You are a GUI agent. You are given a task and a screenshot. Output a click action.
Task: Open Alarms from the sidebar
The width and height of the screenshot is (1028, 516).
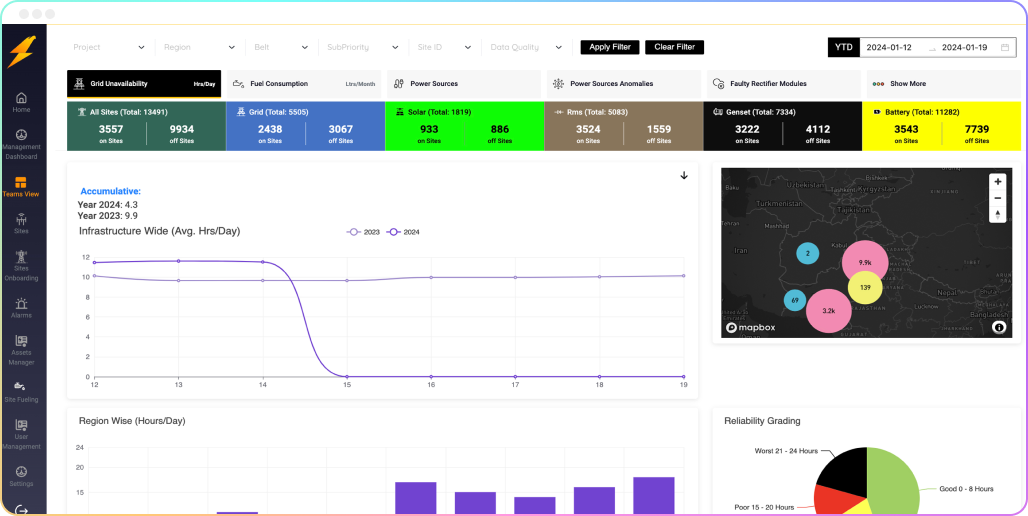[21, 307]
